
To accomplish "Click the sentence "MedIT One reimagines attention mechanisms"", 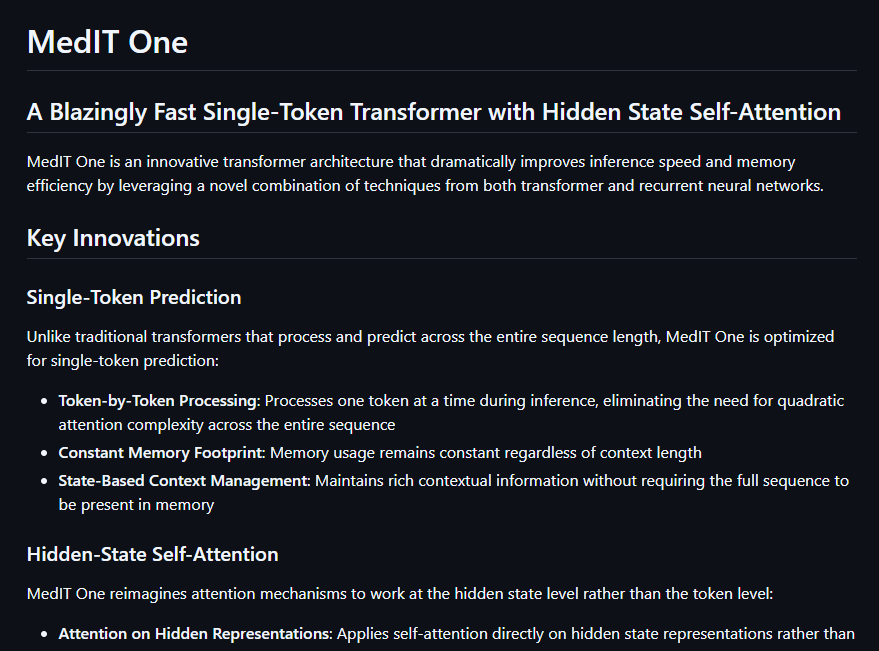I will (400, 594).
